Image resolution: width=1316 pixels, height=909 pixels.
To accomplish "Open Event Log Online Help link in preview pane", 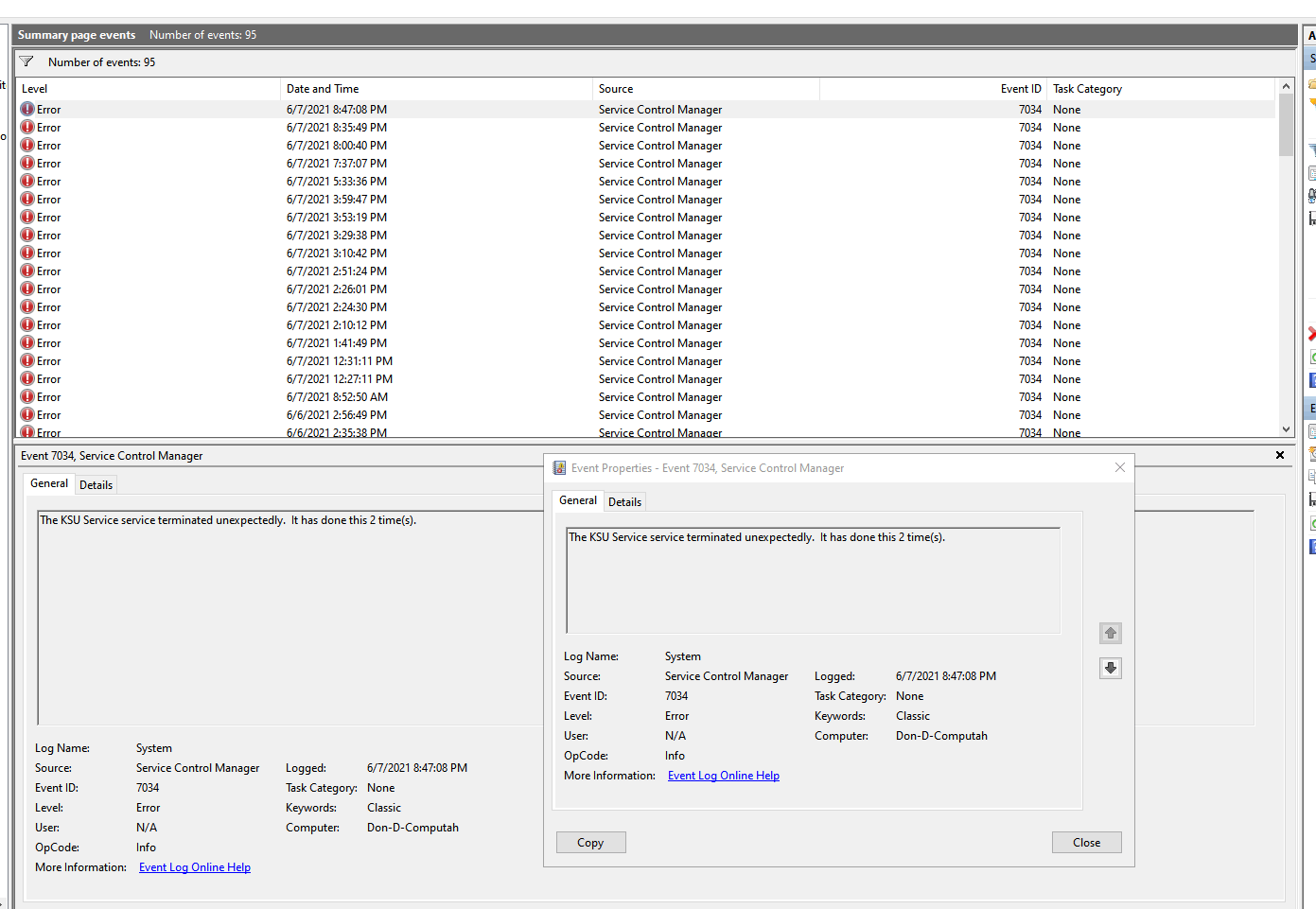I will pos(195,867).
